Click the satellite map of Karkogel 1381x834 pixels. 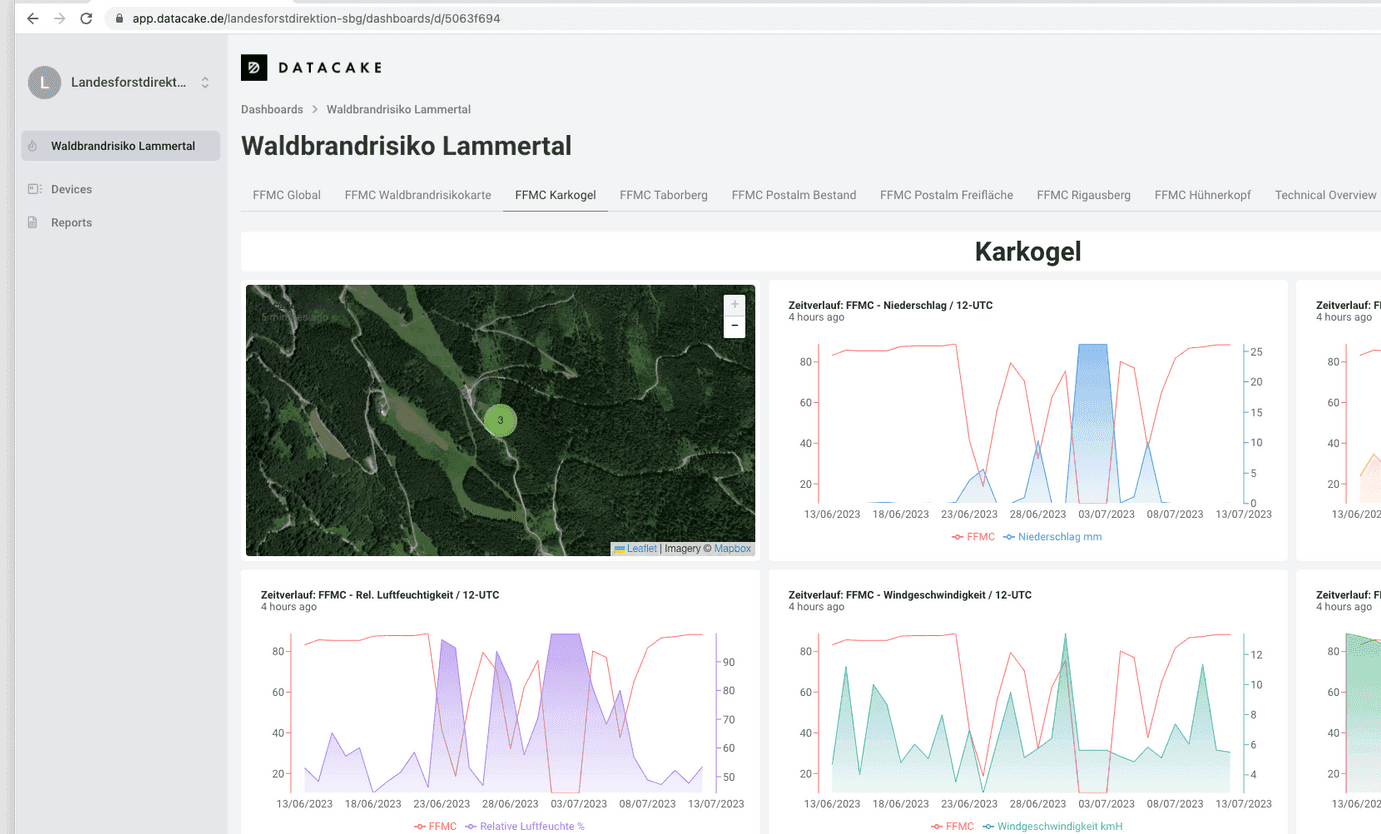pyautogui.click(x=500, y=420)
